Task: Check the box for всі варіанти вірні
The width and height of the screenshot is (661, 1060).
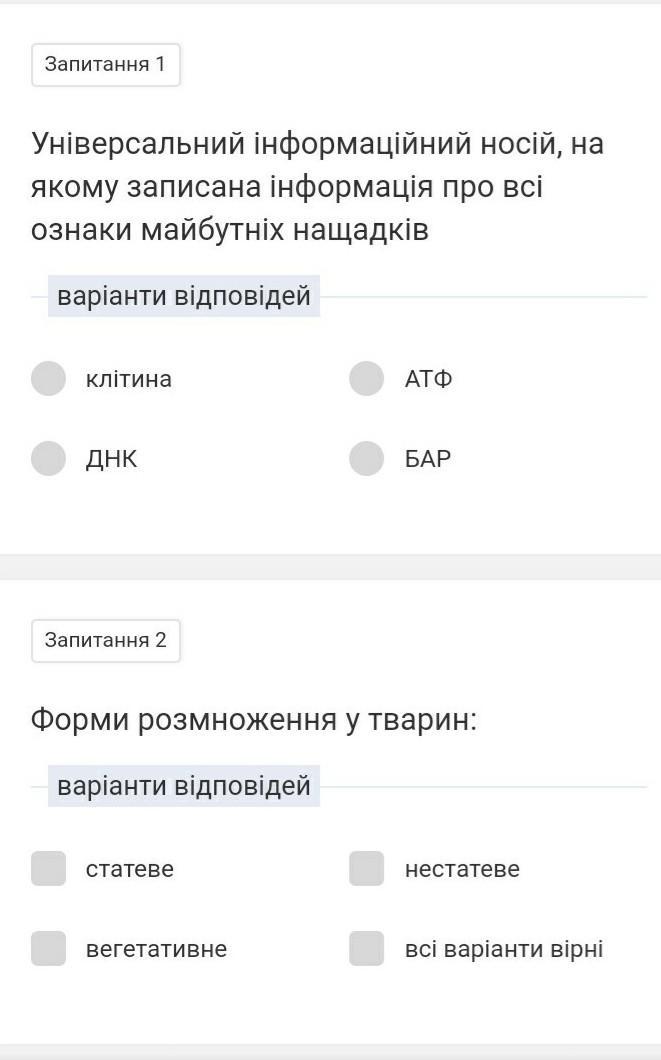Action: pyautogui.click(x=367, y=949)
